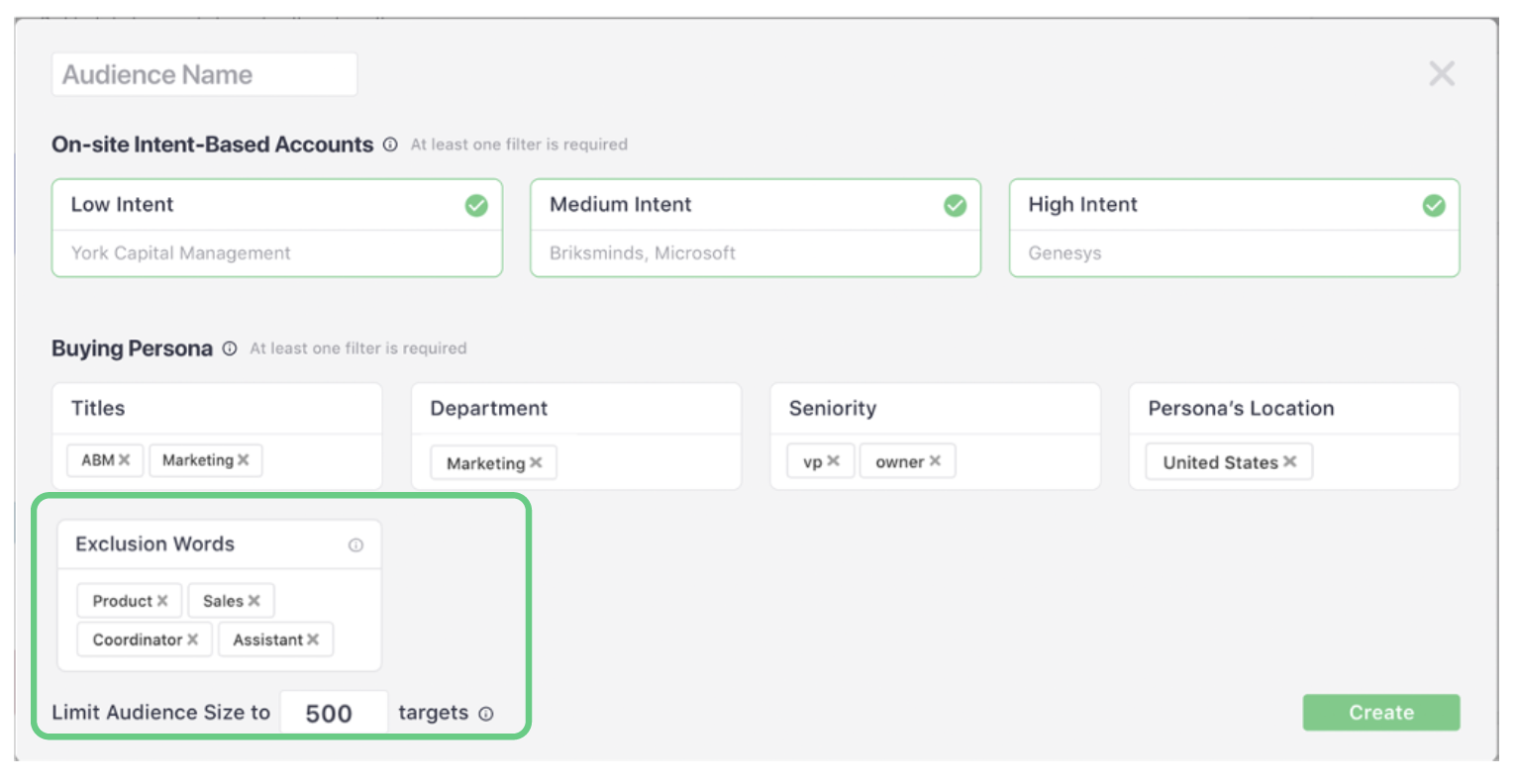
Task: Remove the Coordinator exclusion word
Action: (193, 639)
